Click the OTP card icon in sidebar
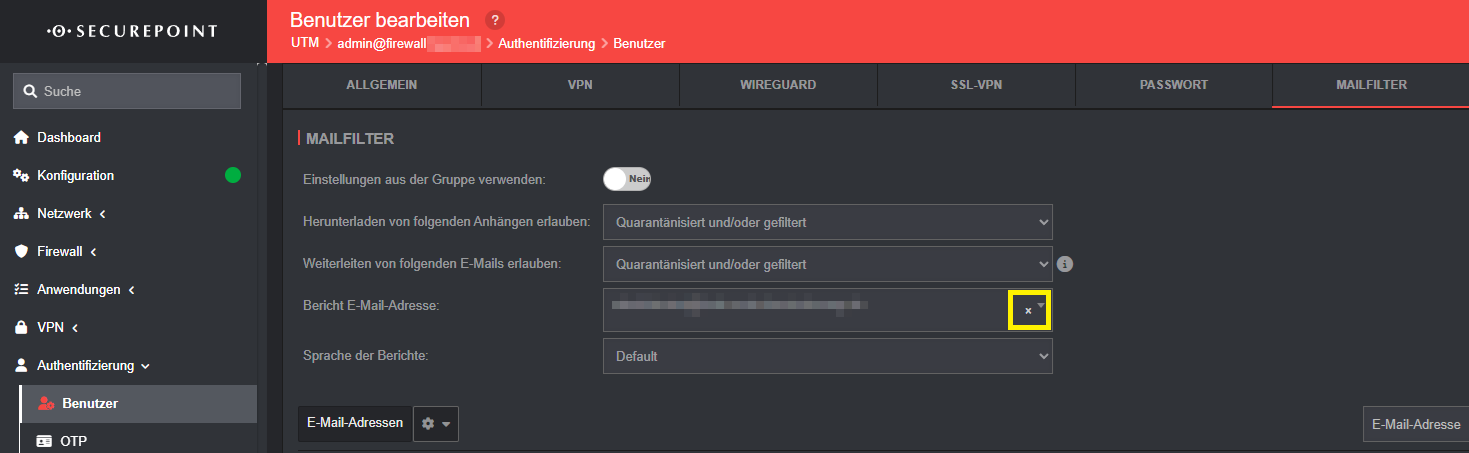Image resolution: width=1469 pixels, height=453 pixels. coord(44,441)
